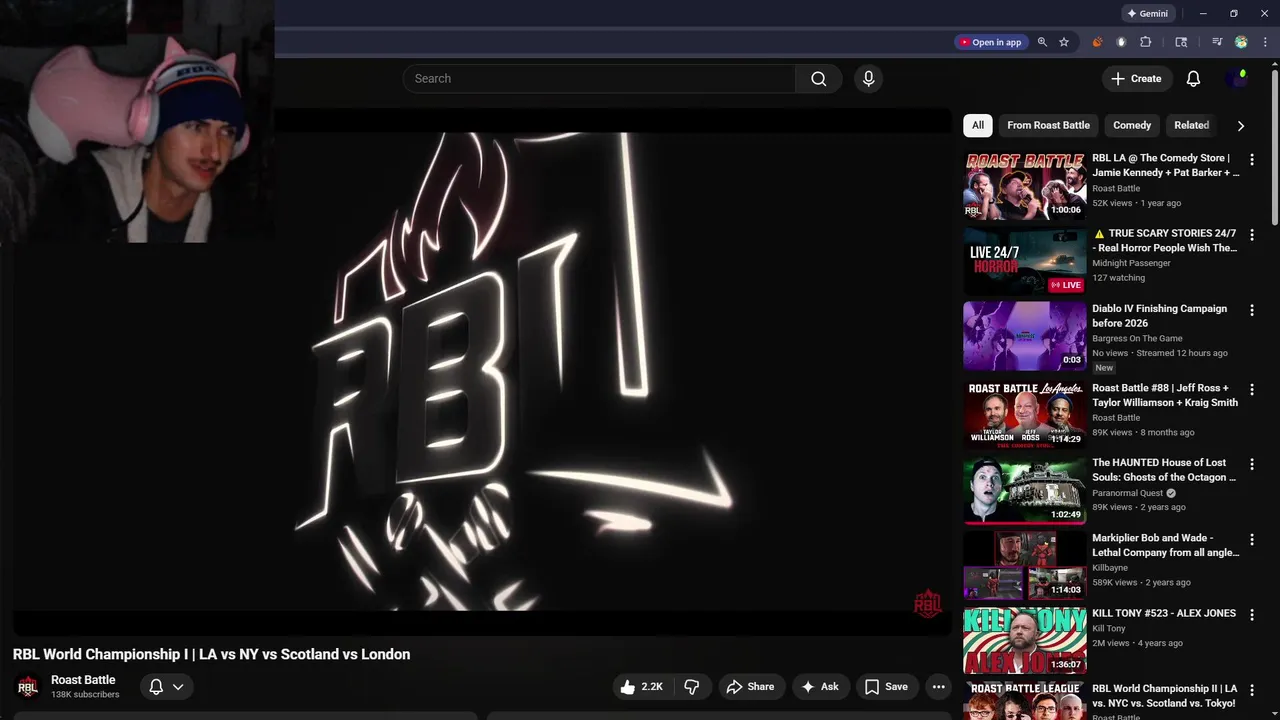1280x720 pixels.
Task: Click the zoom magnifier icon in address bar
Action: click(x=1042, y=42)
